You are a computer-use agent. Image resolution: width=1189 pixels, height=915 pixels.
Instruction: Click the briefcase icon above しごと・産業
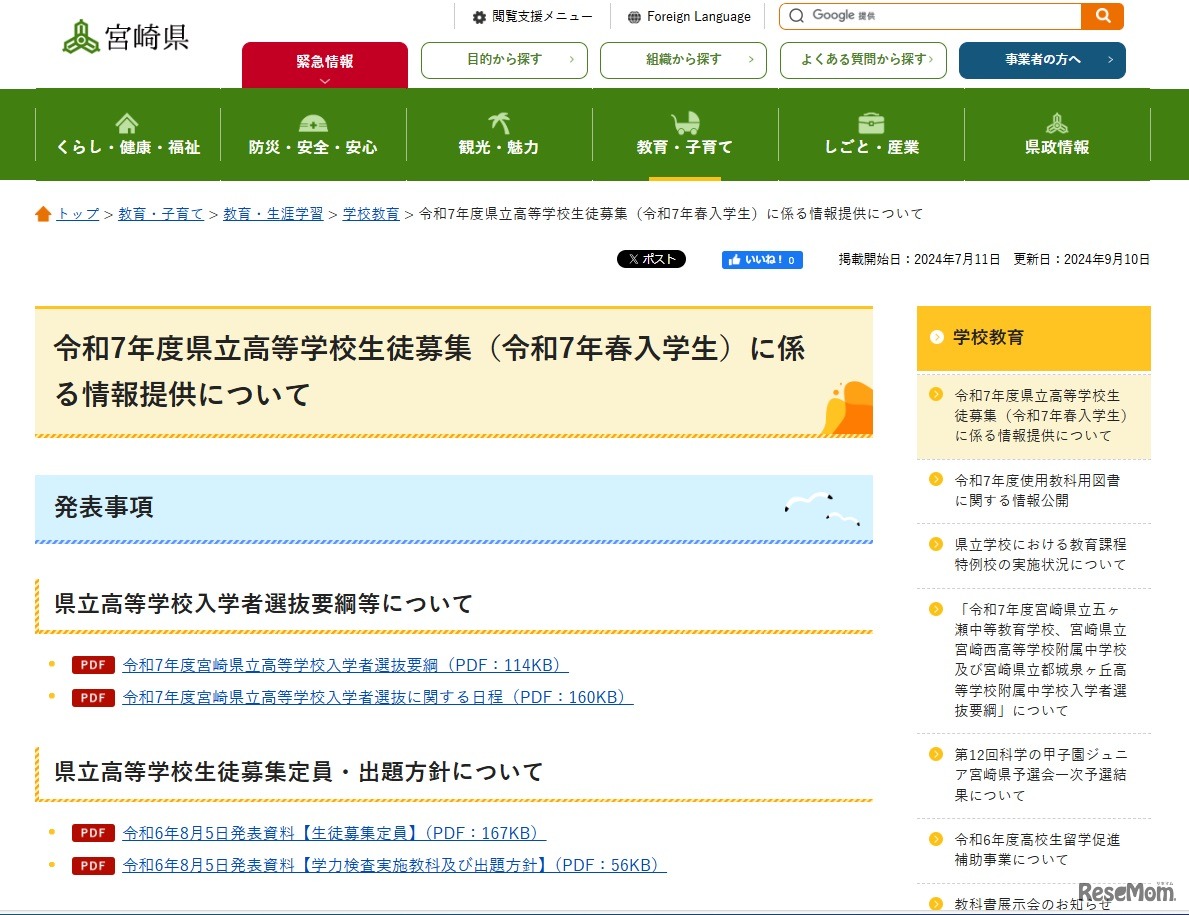(x=870, y=122)
